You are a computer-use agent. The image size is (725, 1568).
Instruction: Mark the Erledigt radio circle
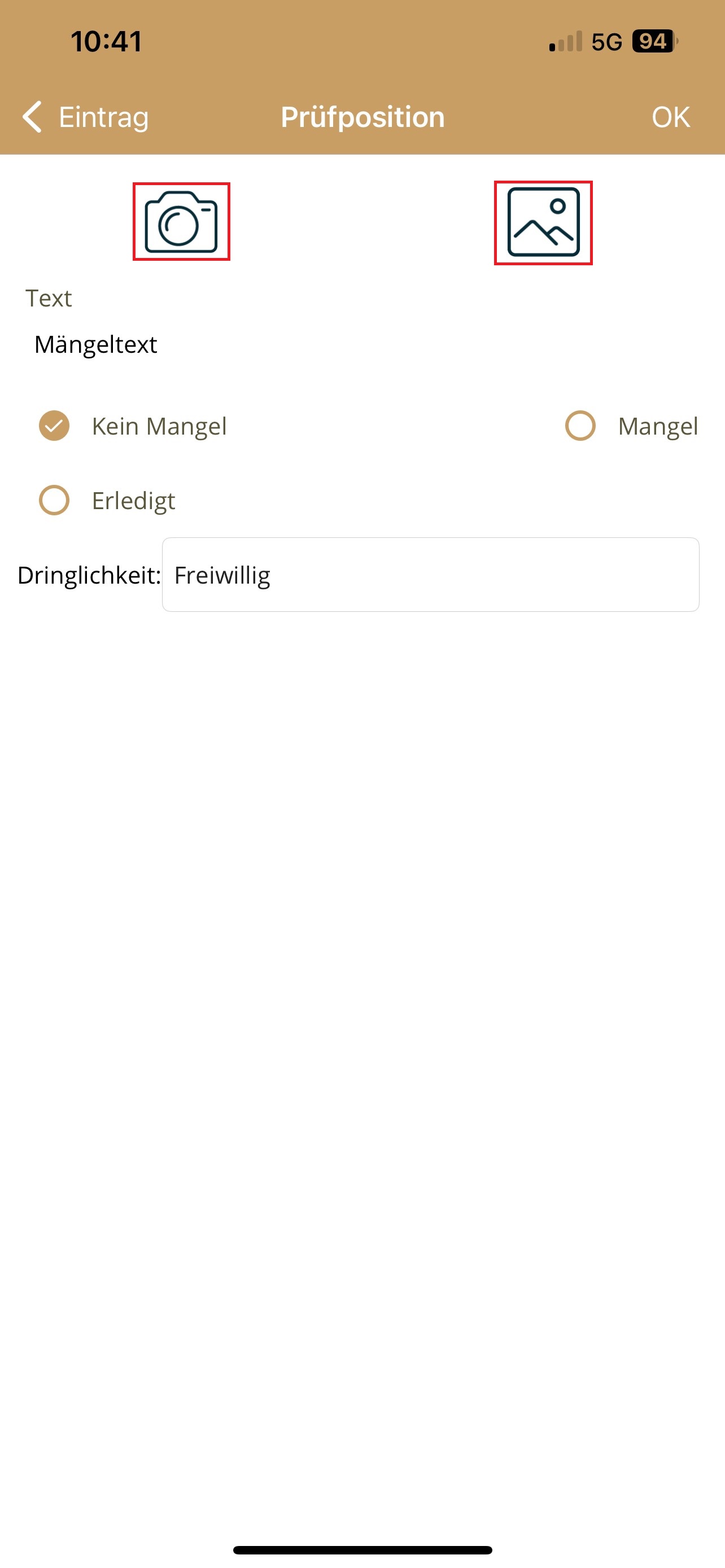[54, 500]
